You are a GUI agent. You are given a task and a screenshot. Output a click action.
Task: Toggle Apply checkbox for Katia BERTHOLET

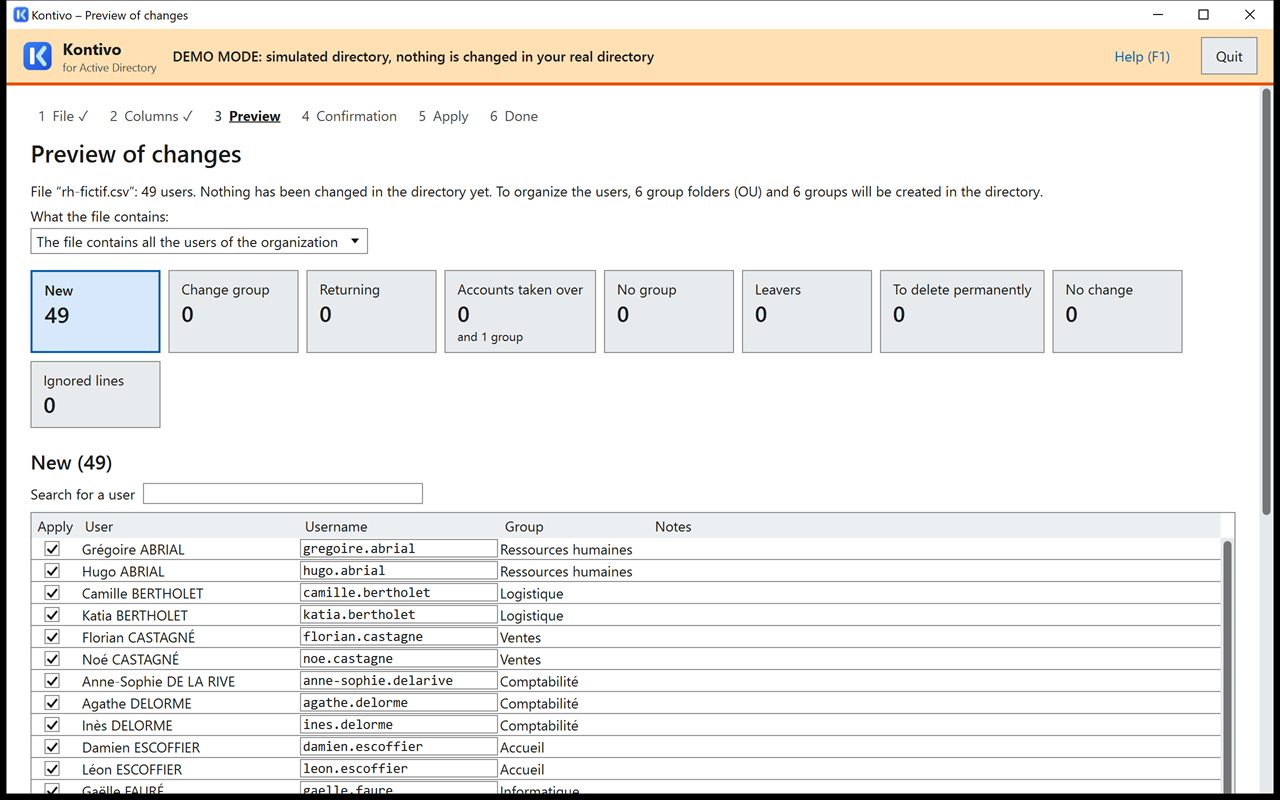(x=52, y=615)
